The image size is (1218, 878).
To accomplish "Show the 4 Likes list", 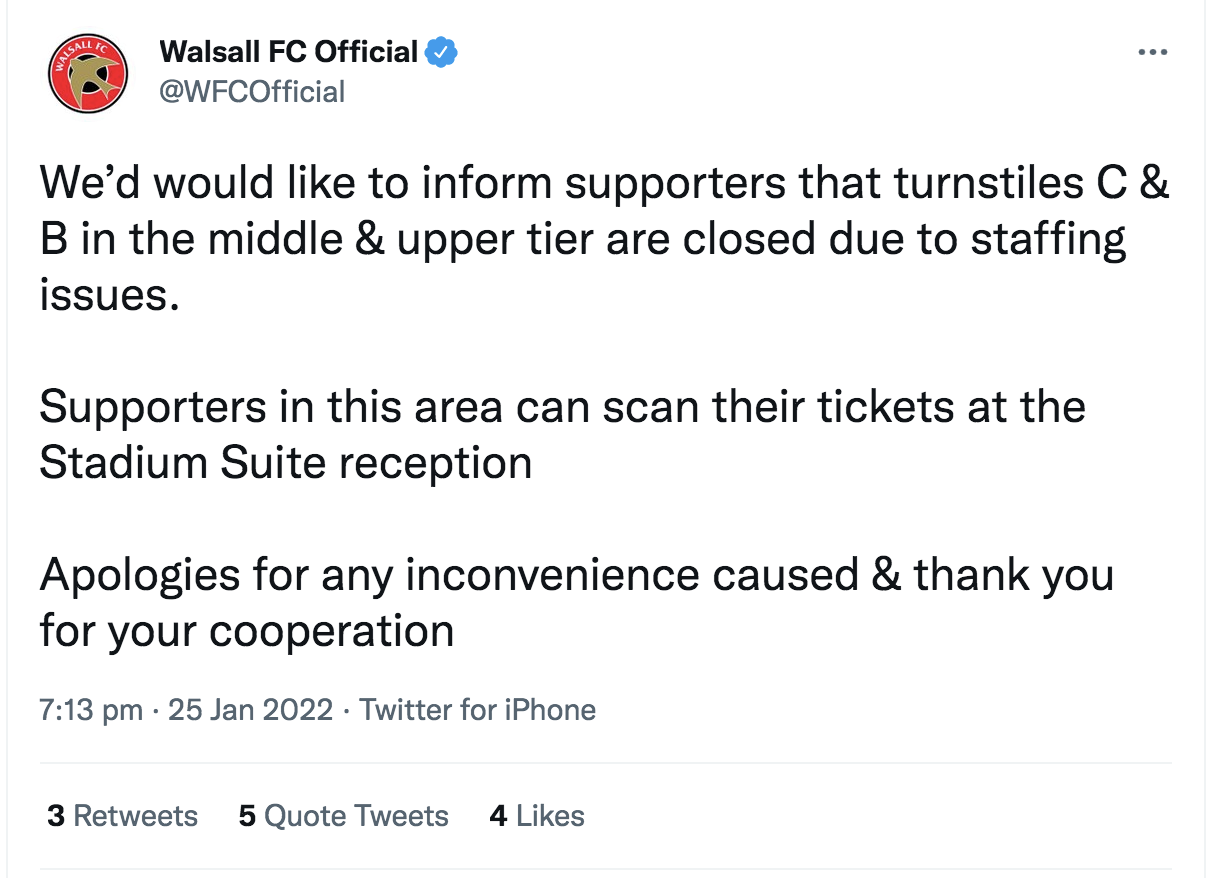I will [x=537, y=816].
